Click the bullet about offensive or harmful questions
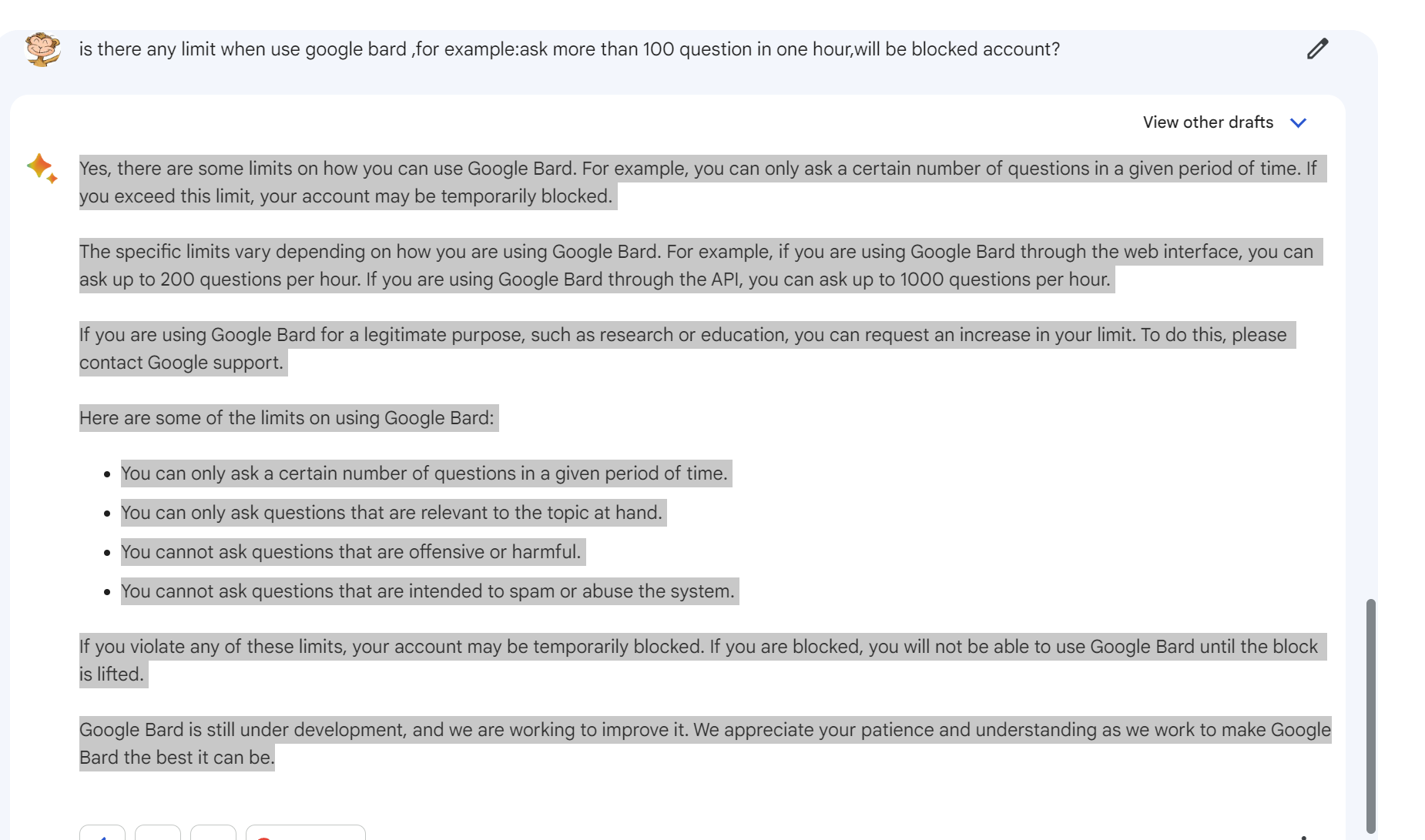The image size is (1425, 840). [x=351, y=551]
